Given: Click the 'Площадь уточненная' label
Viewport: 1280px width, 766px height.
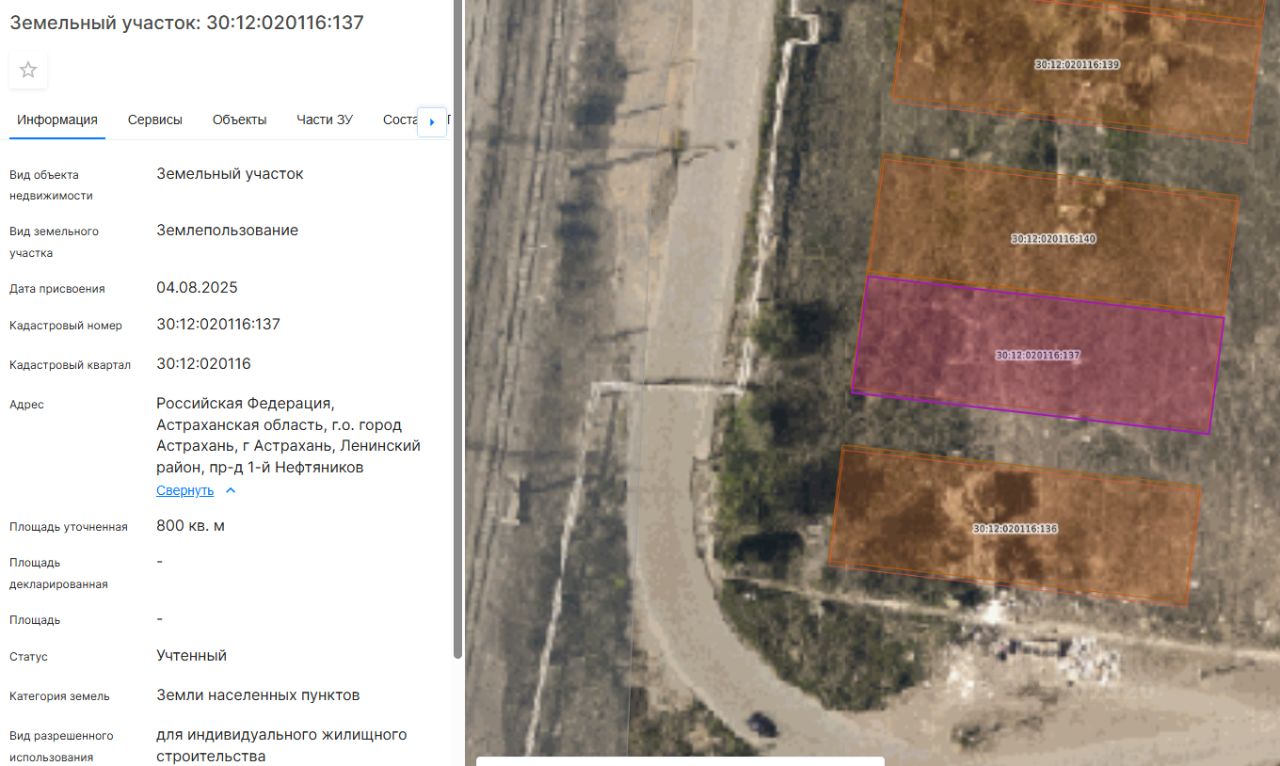Looking at the screenshot, I should coord(68,527).
